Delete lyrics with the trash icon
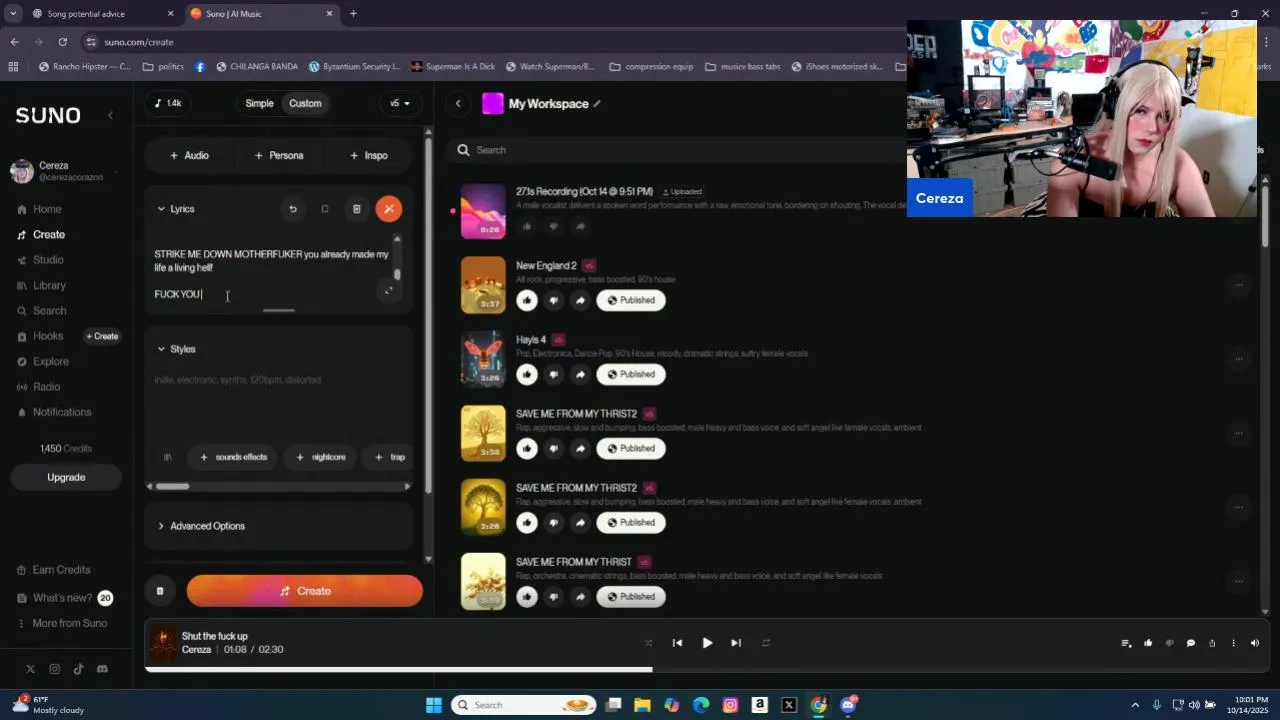 [x=357, y=209]
